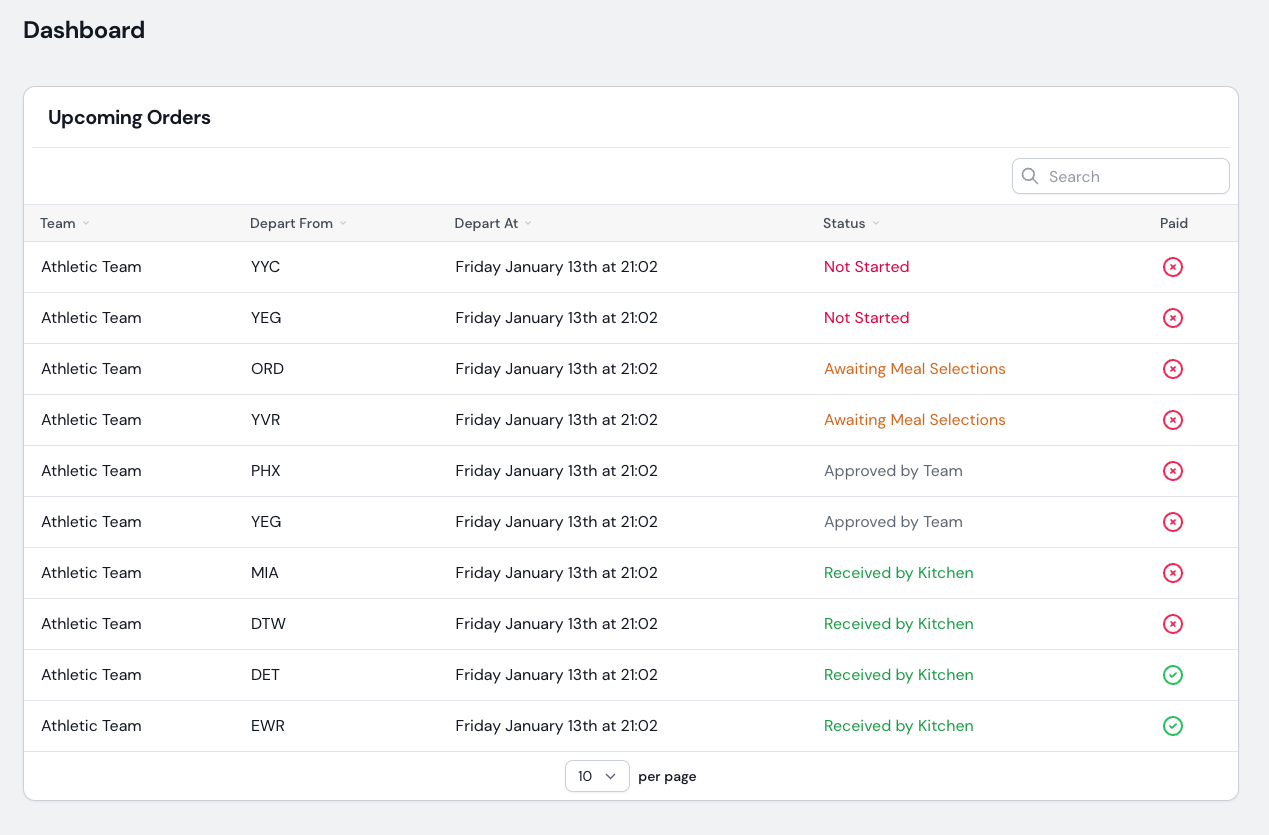Click the Depart At column header
The width and height of the screenshot is (1269, 835).
[x=485, y=223]
